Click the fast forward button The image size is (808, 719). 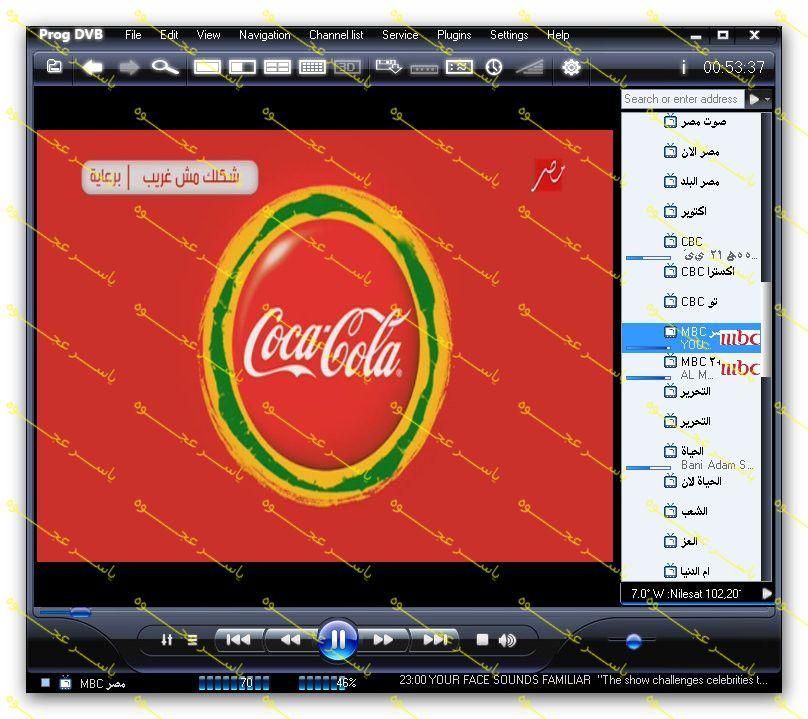[x=383, y=640]
